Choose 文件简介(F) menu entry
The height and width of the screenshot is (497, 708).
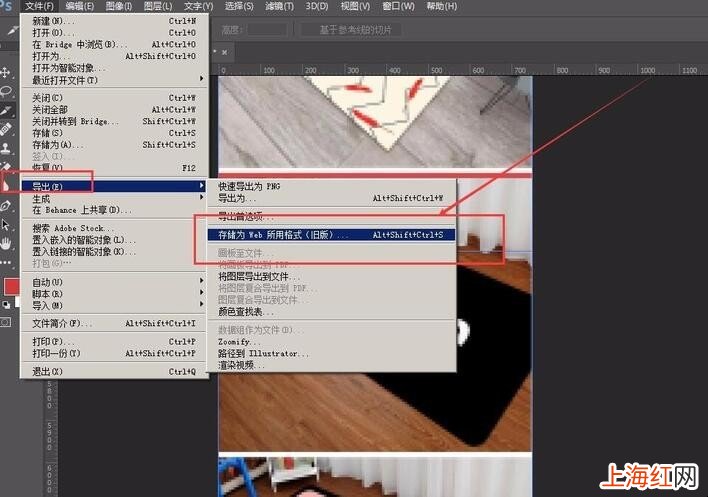tap(114, 324)
